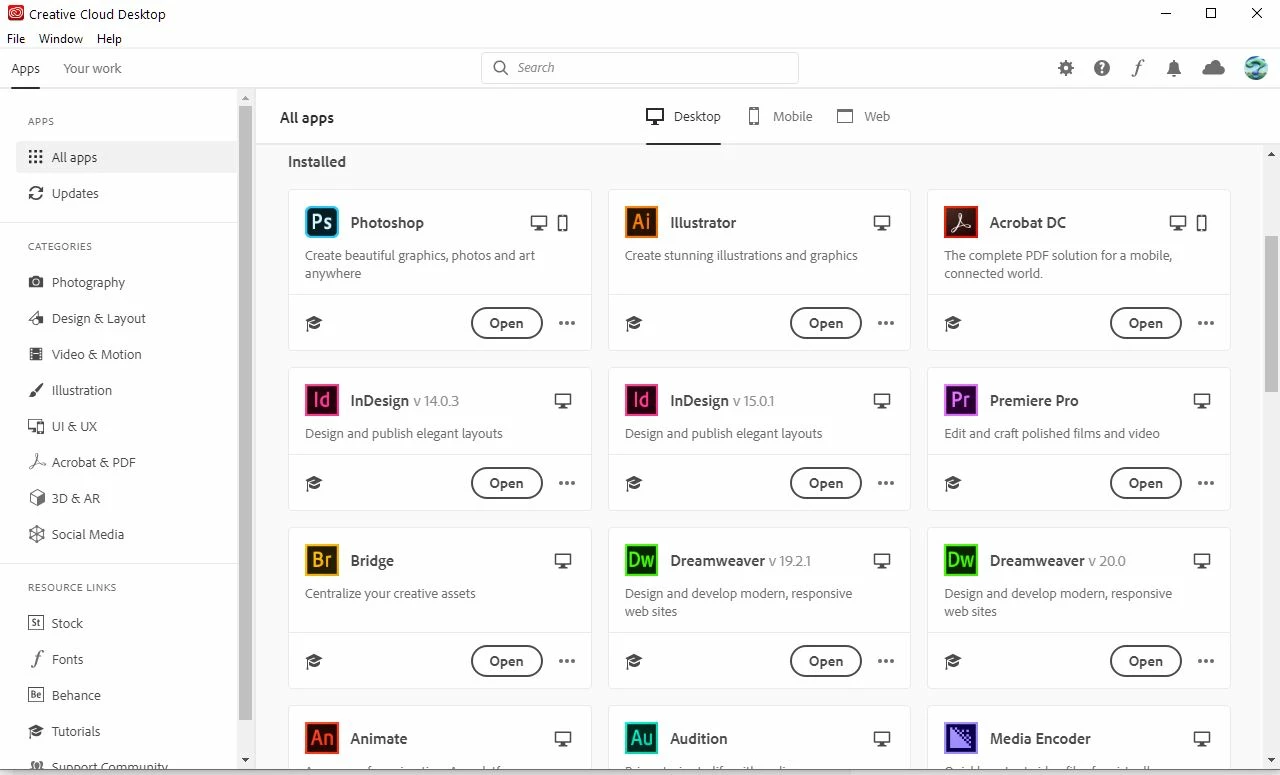The height and width of the screenshot is (775, 1280).
Task: Click the InDesign v 15.0.1 icon
Action: tap(641, 400)
